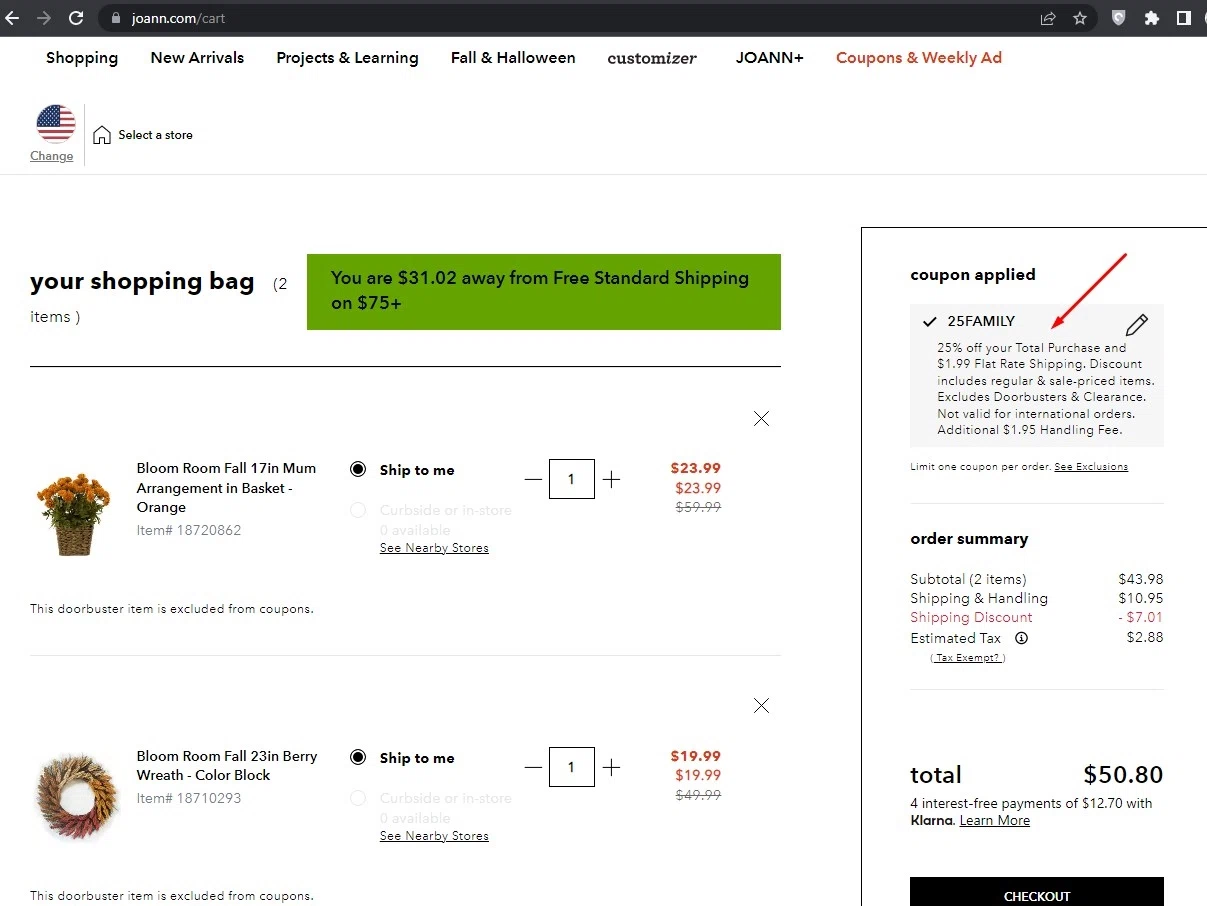Open the JOANN+ menu item
This screenshot has height=906, width=1207.
tap(769, 58)
